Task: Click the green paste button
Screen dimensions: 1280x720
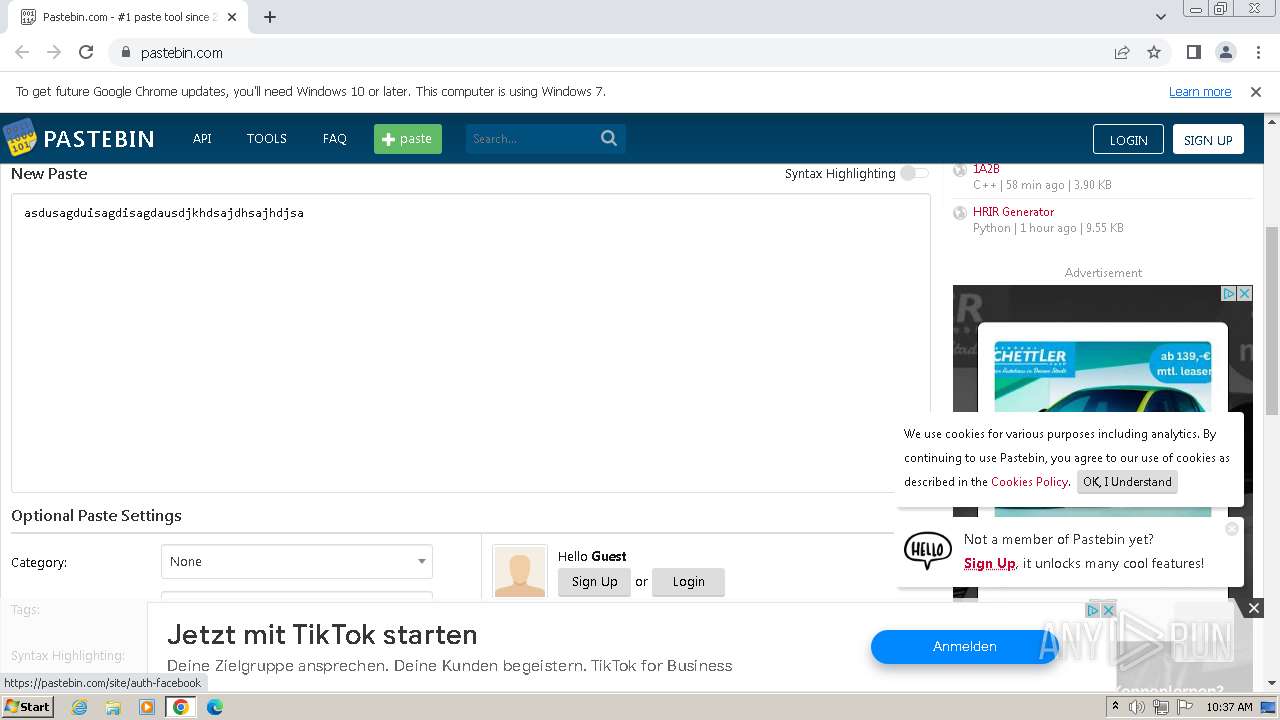Action: click(x=408, y=138)
